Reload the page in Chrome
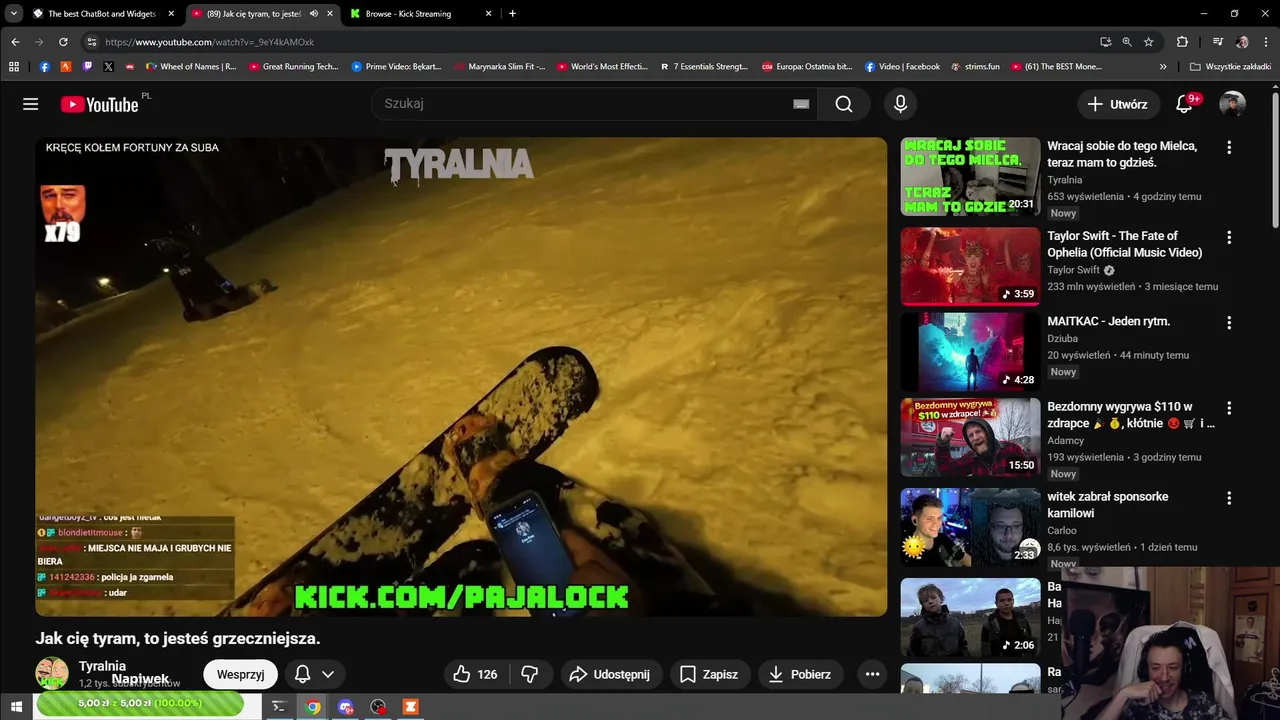This screenshot has width=1280, height=720. point(63,42)
